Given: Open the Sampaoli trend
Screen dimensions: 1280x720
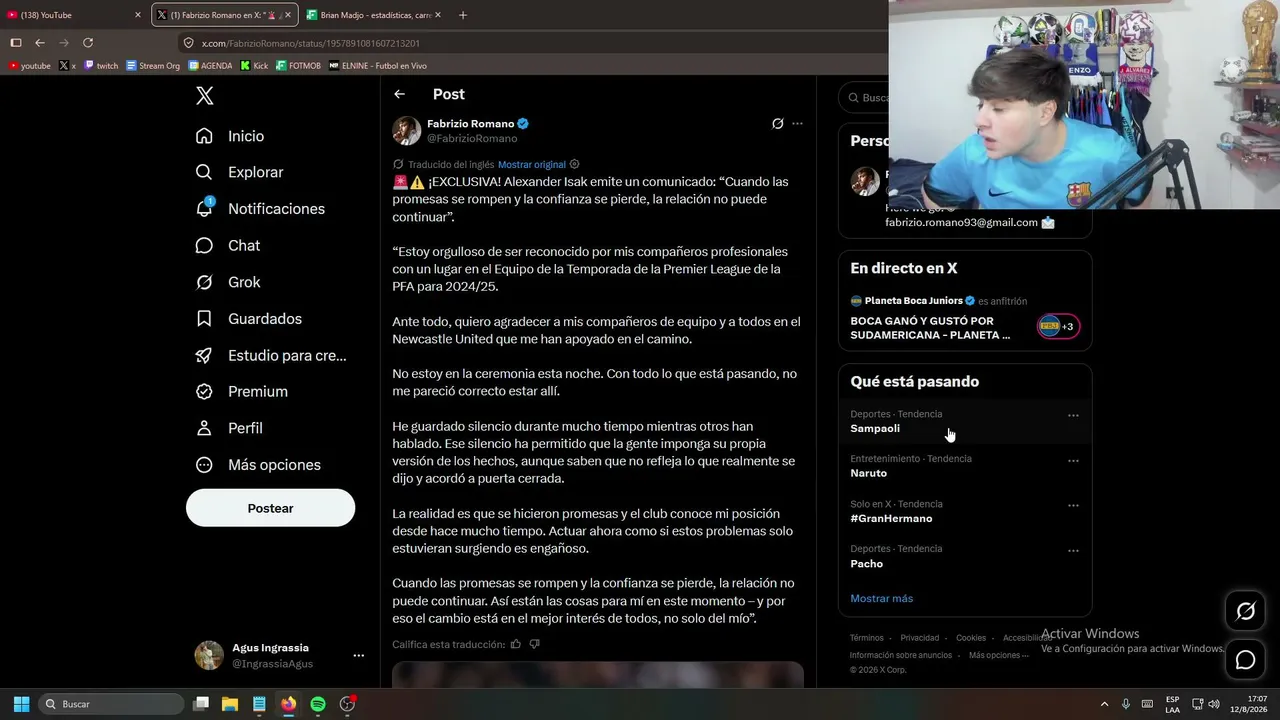Looking at the screenshot, I should (964, 421).
